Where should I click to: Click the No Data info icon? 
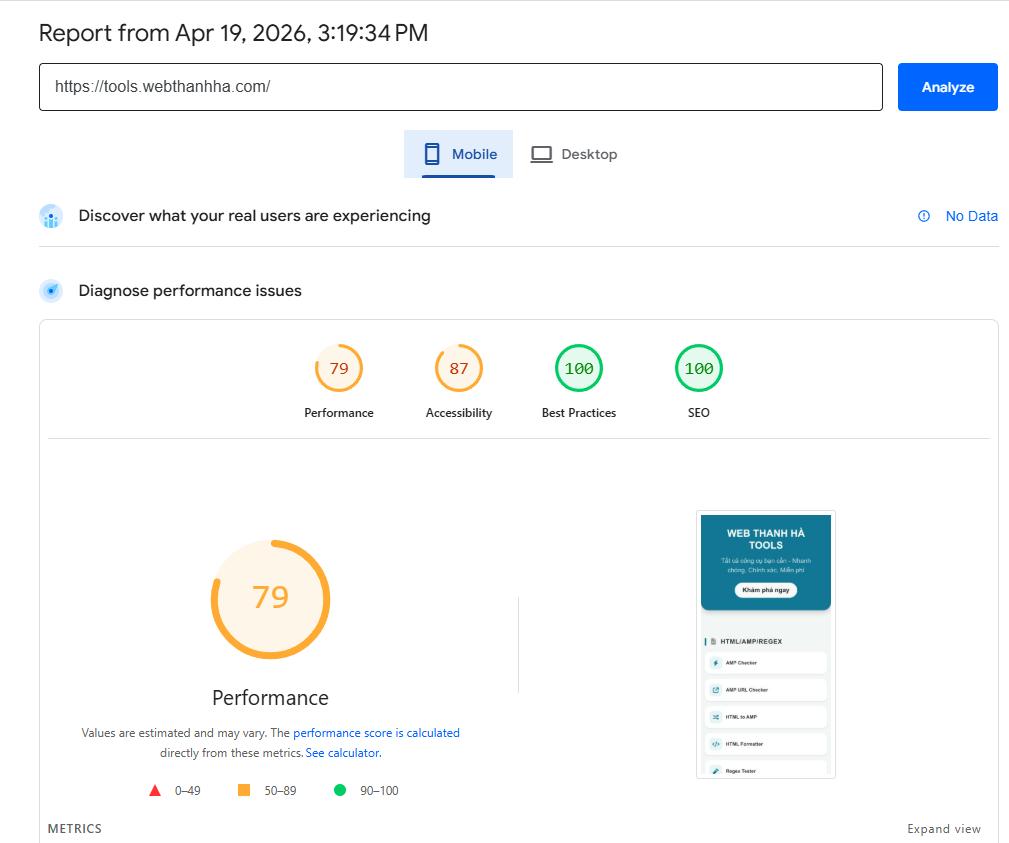point(924,216)
